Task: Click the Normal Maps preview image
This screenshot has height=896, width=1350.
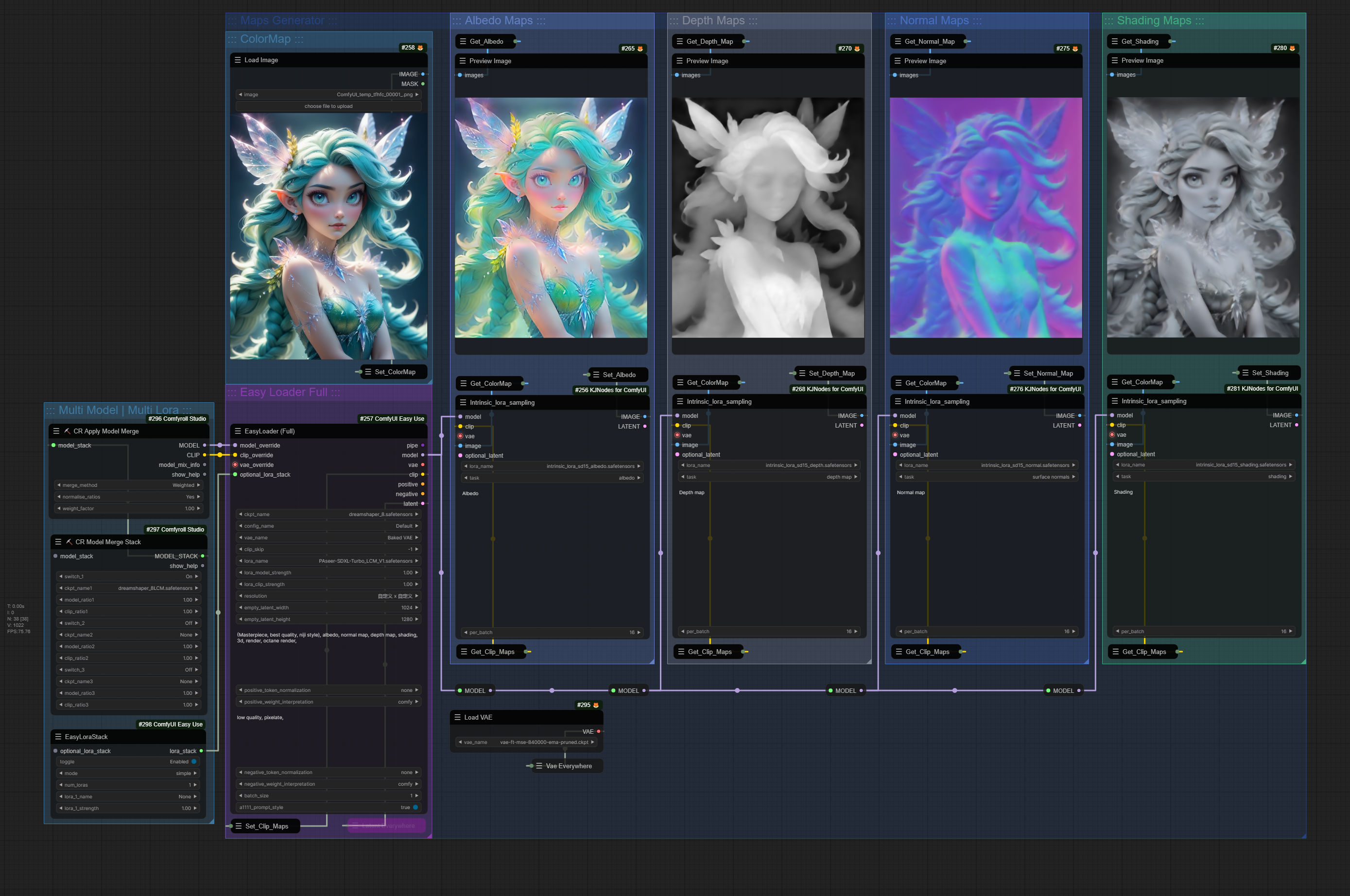Action: click(x=986, y=217)
